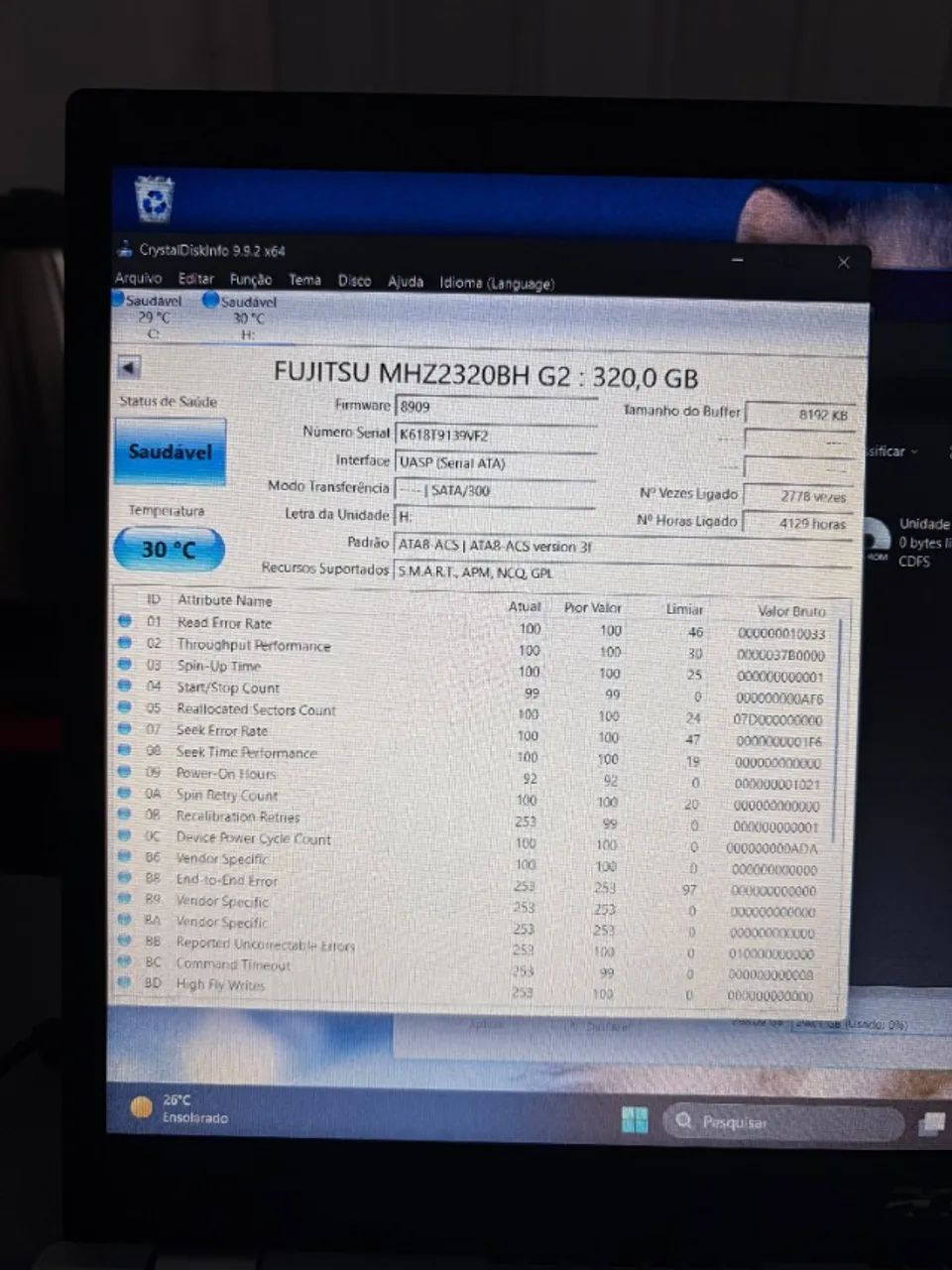952x1270 pixels.
Task: Click the Padrão field ATA8-ACS
Action: 623,546
